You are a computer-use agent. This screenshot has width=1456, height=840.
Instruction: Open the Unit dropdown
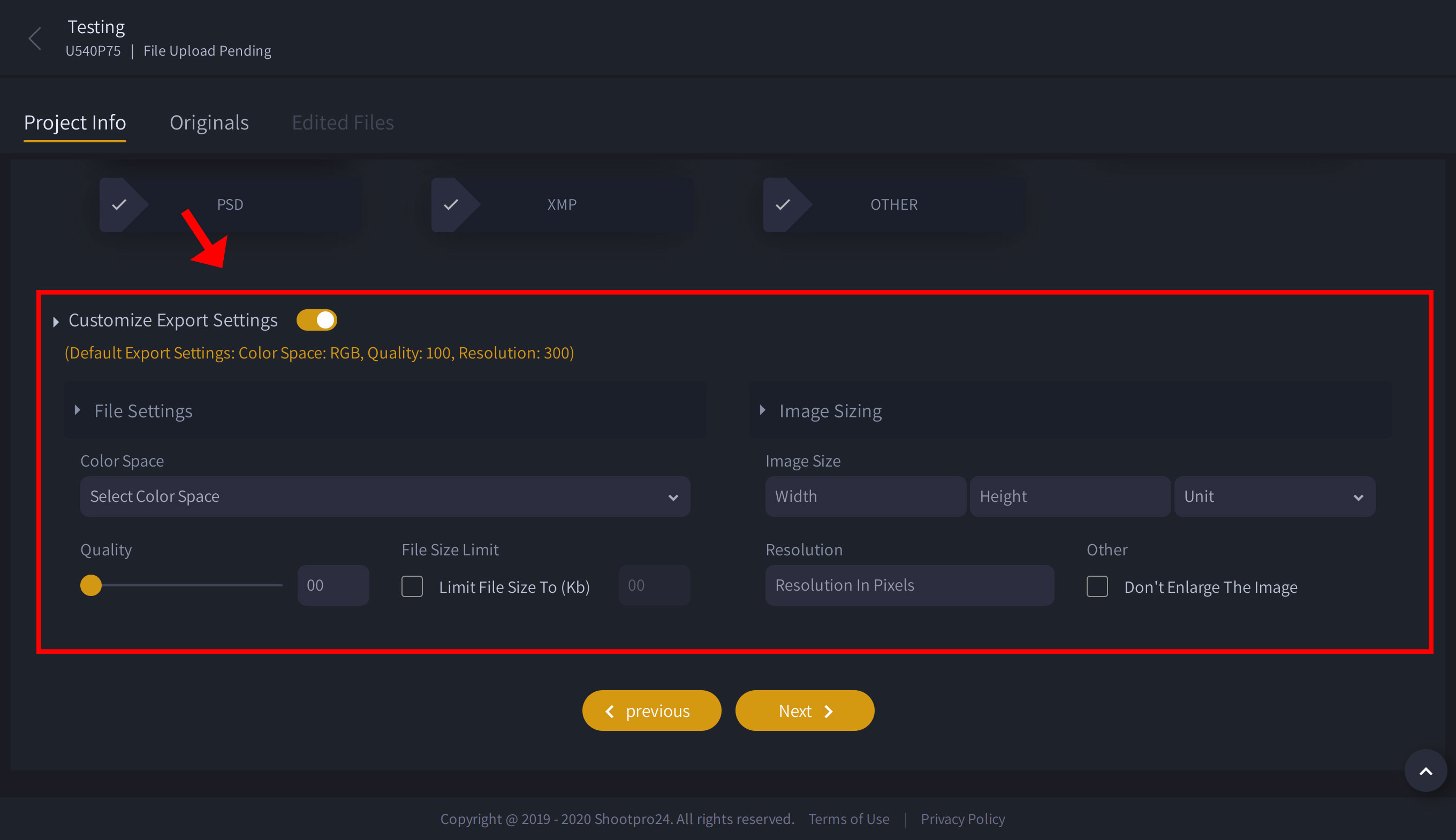(1273, 496)
